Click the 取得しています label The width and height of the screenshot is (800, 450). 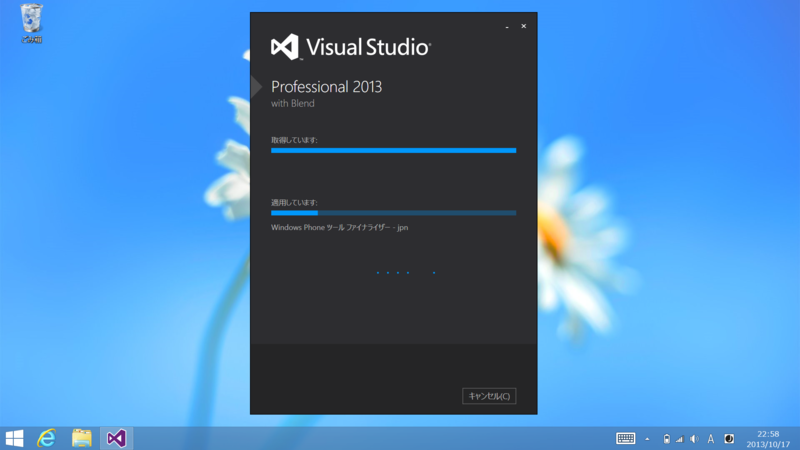(294, 140)
